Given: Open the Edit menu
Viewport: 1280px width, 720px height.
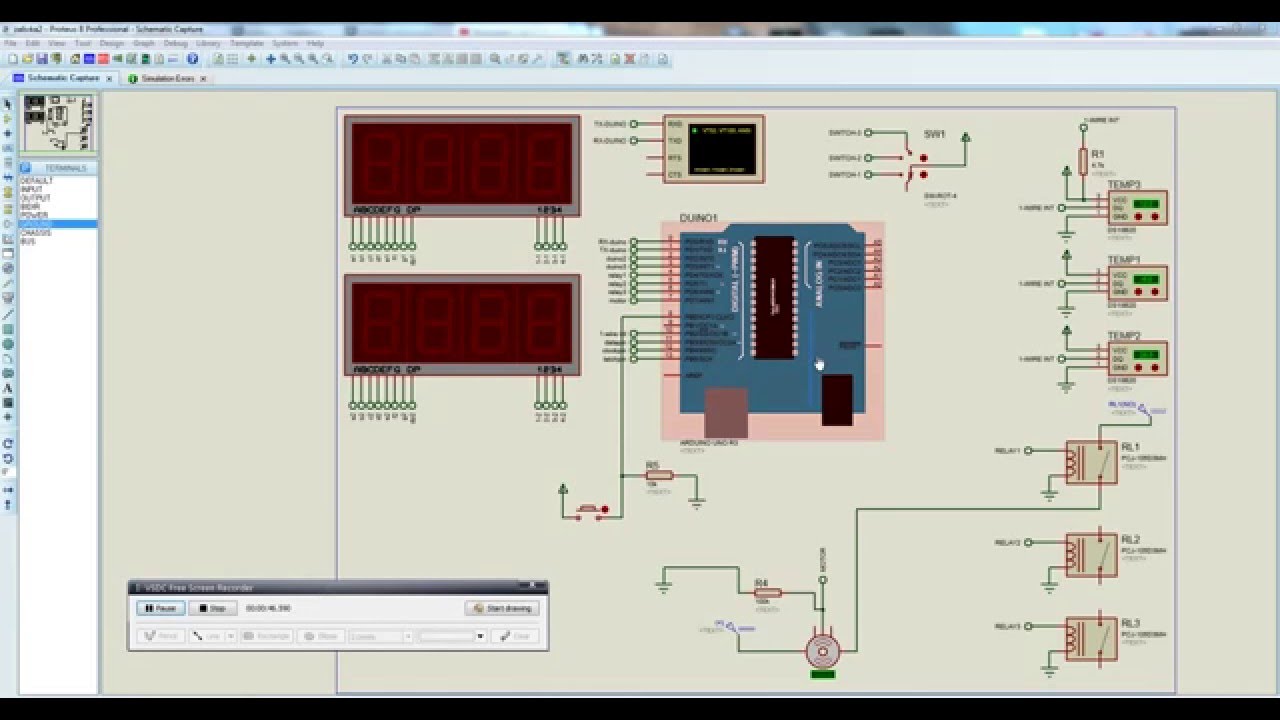Looking at the screenshot, I should tap(33, 44).
